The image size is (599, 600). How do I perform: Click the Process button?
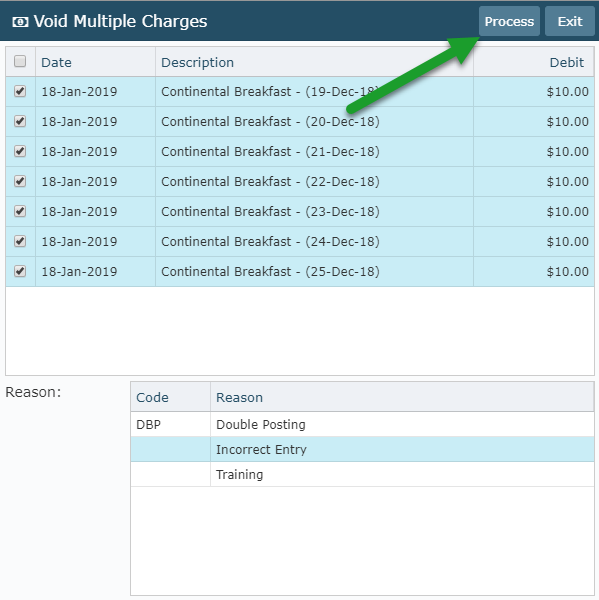tap(509, 21)
